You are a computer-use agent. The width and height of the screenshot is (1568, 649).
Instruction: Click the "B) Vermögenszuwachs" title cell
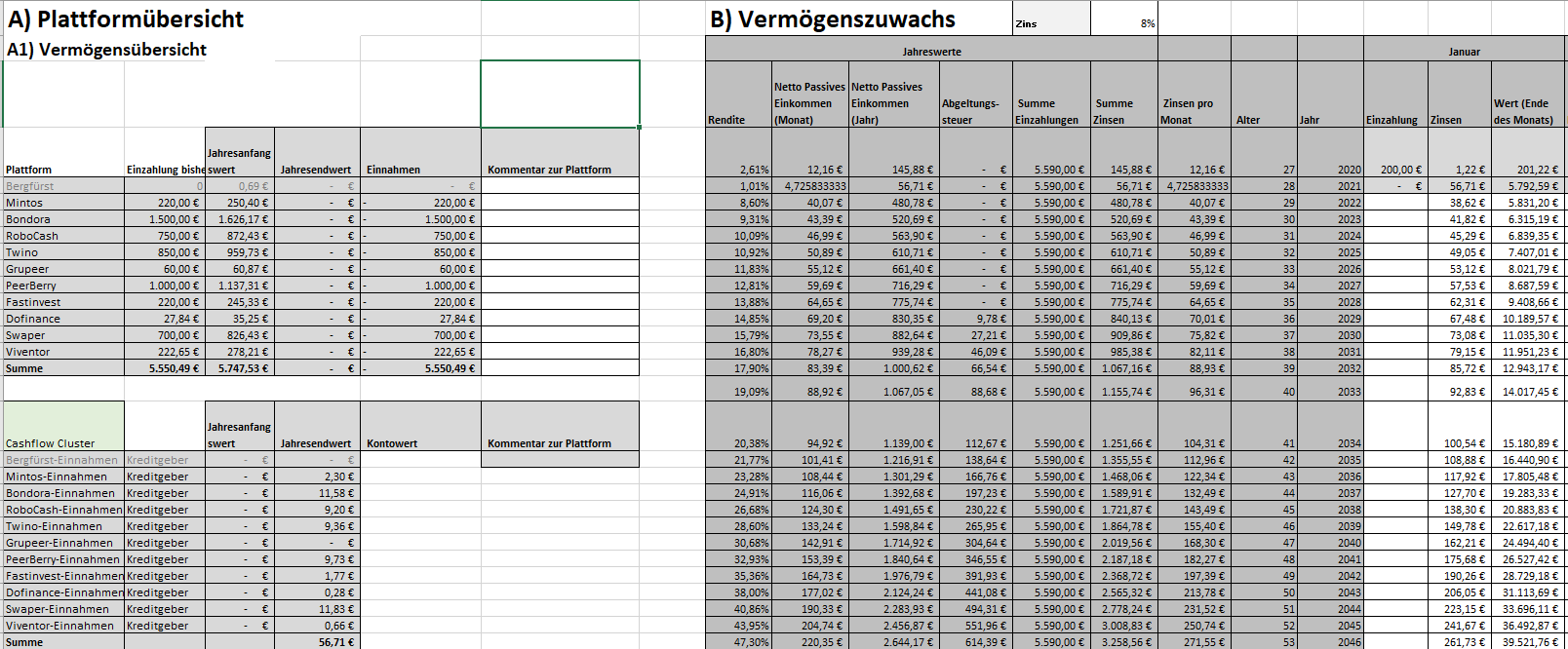(x=832, y=19)
